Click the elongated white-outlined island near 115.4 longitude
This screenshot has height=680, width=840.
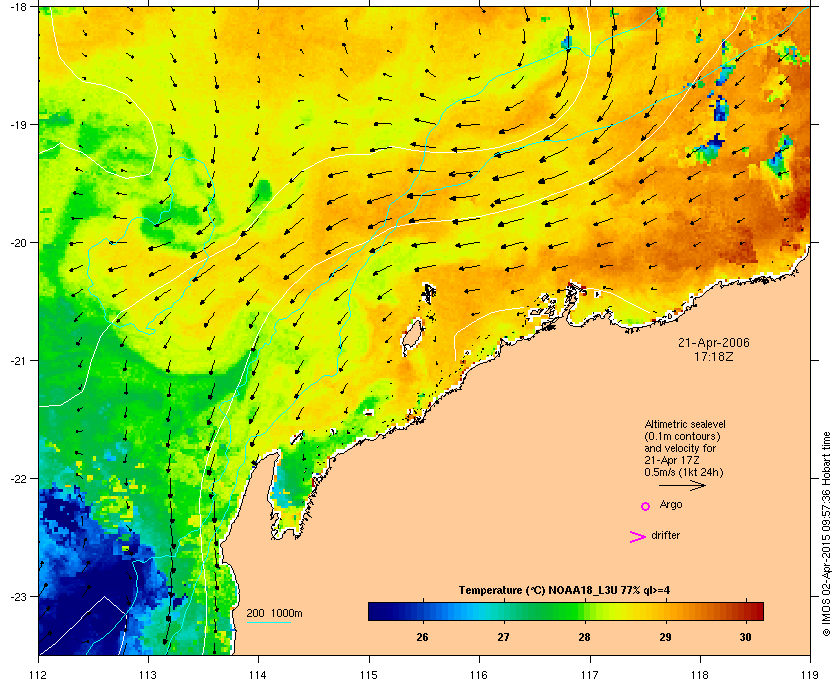click(x=411, y=335)
